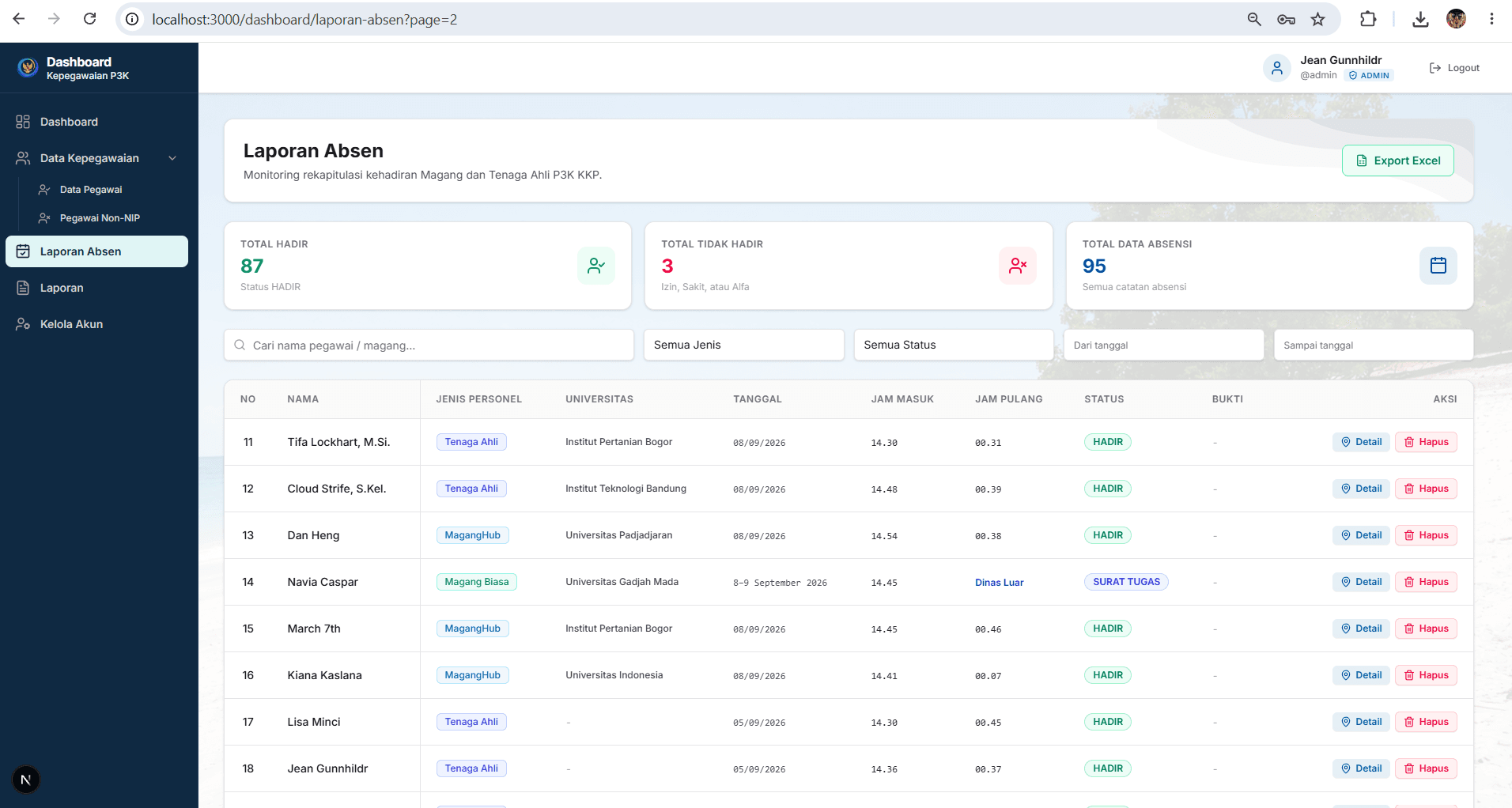The image size is (1512, 808).
Task: Collapse the Data Kepegawaian chevron
Action: click(172, 158)
